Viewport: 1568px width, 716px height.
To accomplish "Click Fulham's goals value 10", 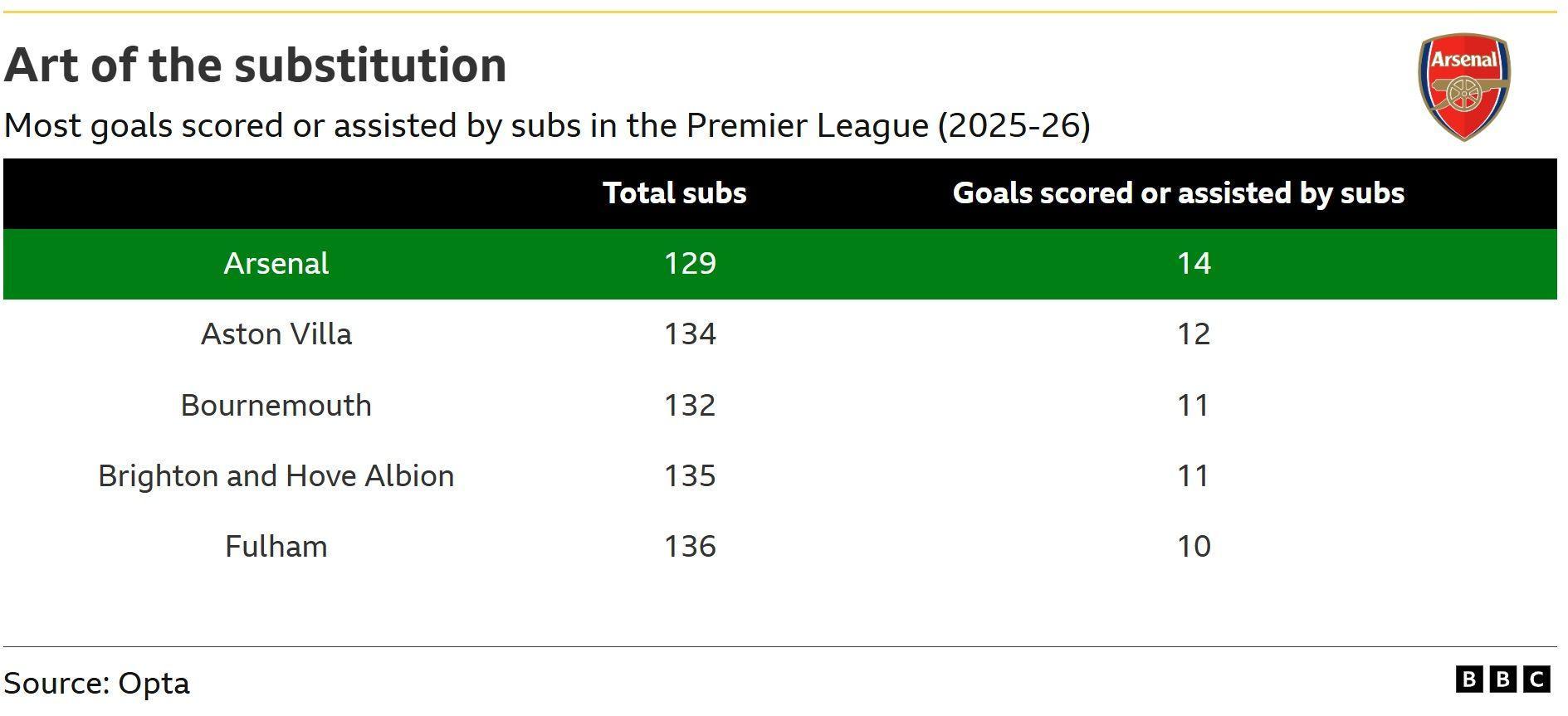I will point(1194,547).
